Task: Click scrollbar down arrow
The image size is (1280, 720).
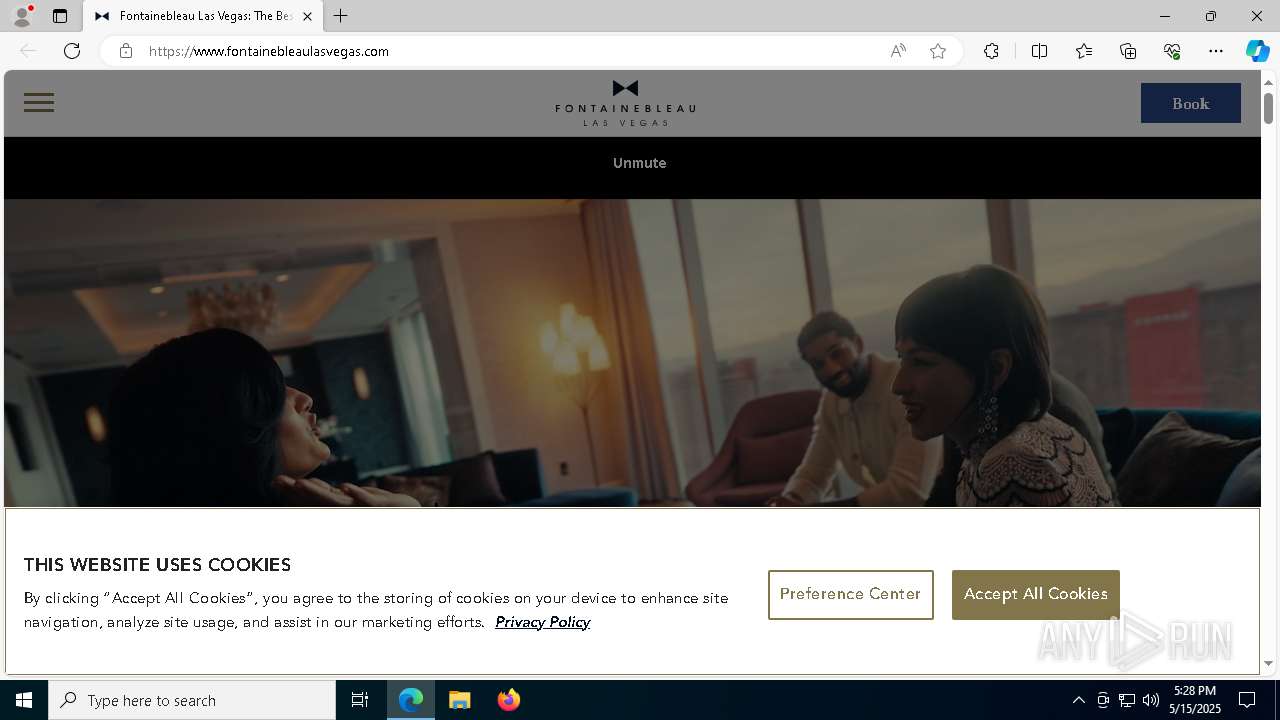Action: pyautogui.click(x=1269, y=664)
